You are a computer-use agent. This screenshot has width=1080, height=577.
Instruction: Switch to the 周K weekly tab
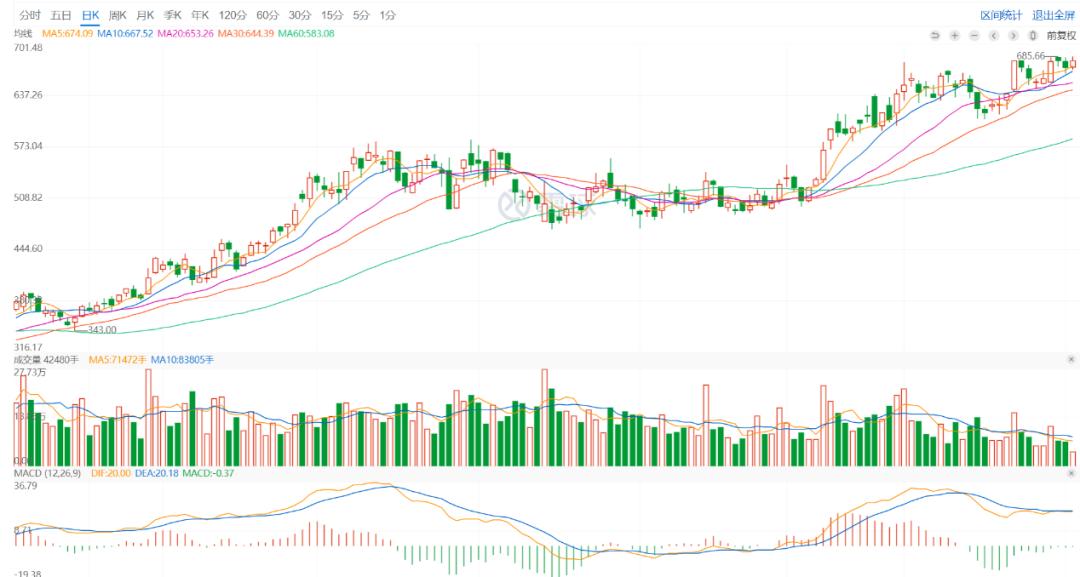click(118, 15)
